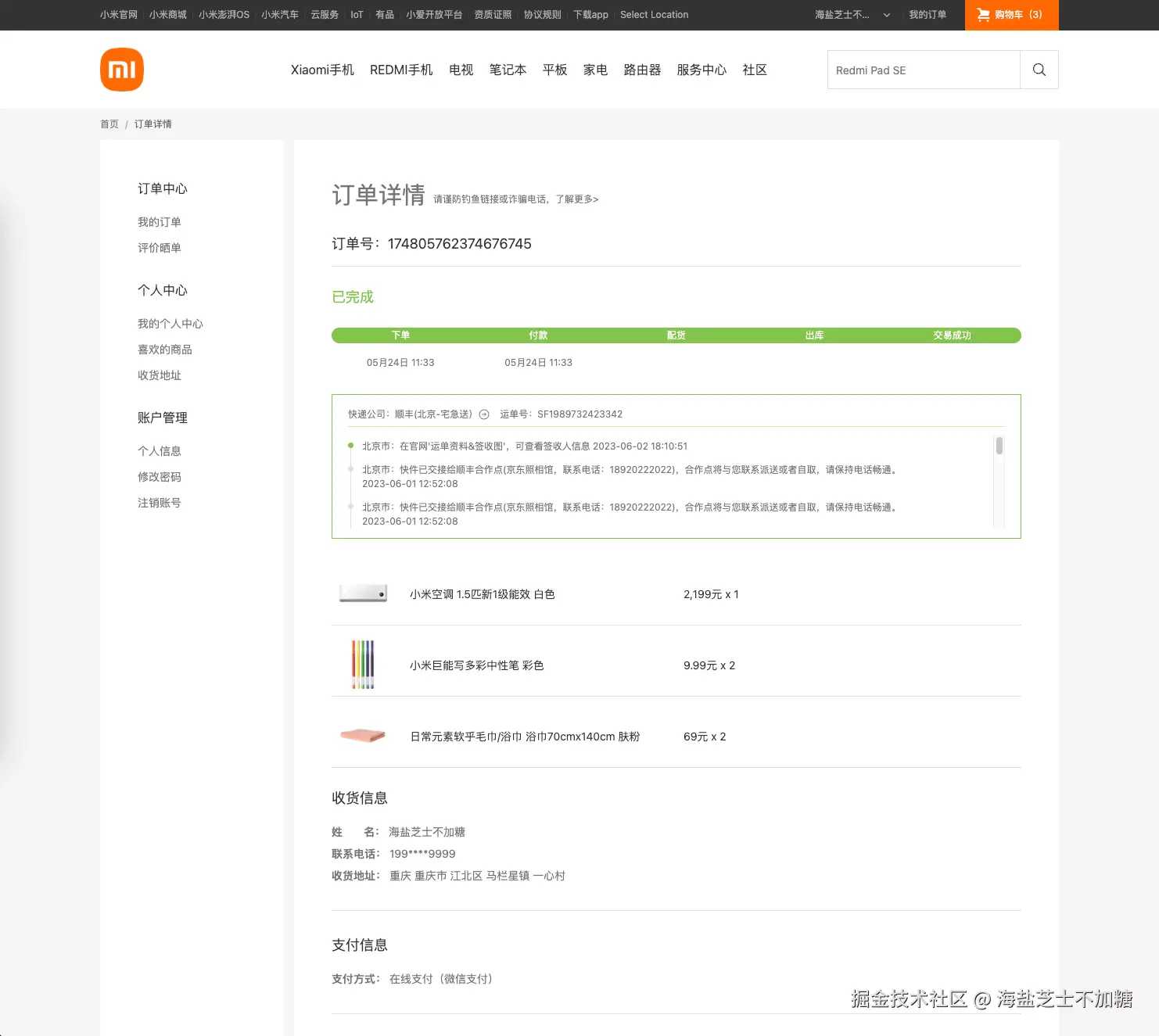Open 资质证照 top link

coord(493,15)
